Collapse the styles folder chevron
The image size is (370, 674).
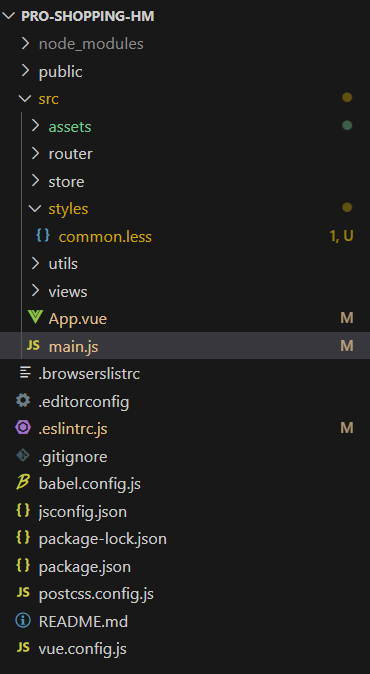coord(35,208)
